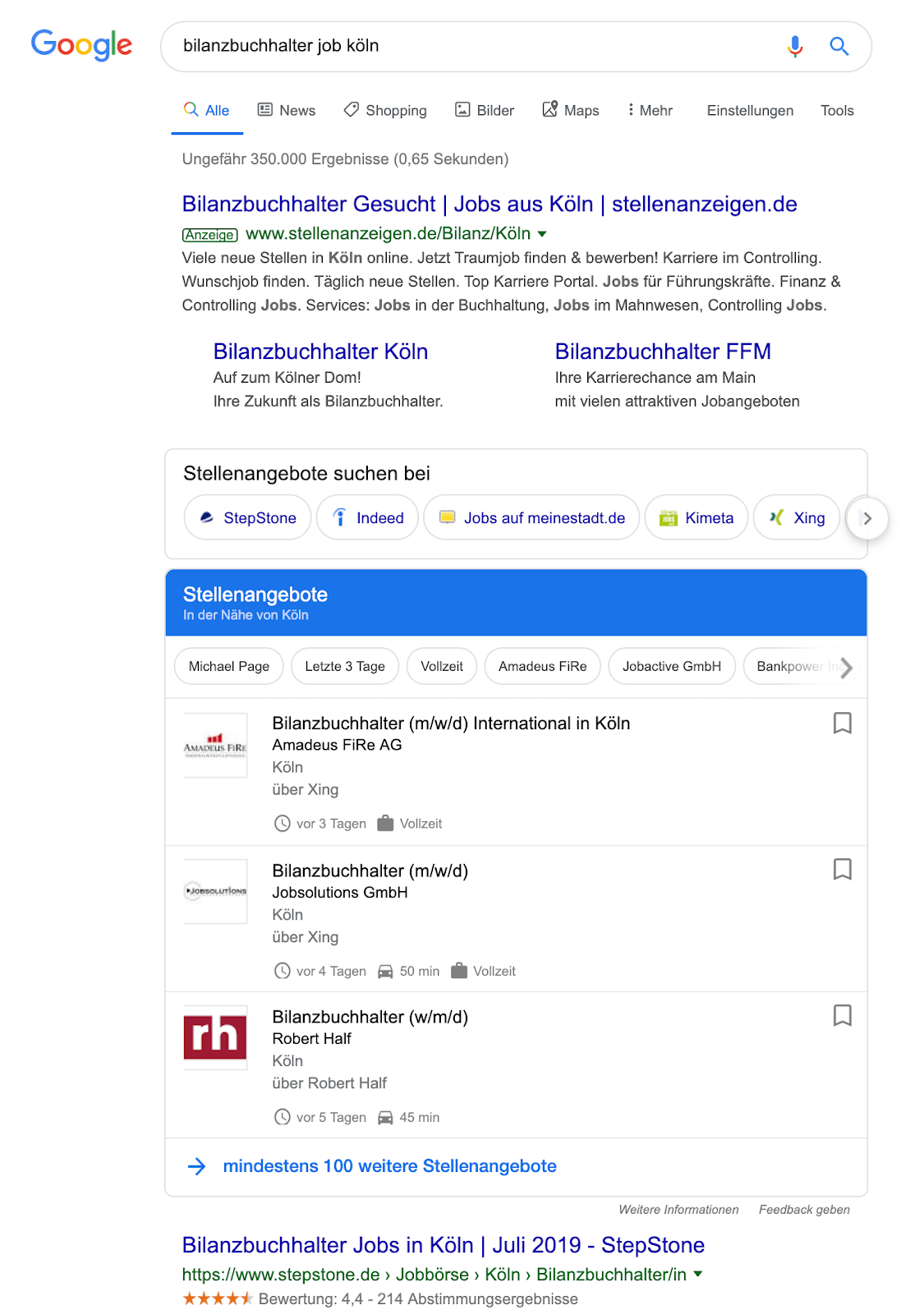Click Feedback geben link
The width and height of the screenshot is (924, 1314).
(x=804, y=1210)
